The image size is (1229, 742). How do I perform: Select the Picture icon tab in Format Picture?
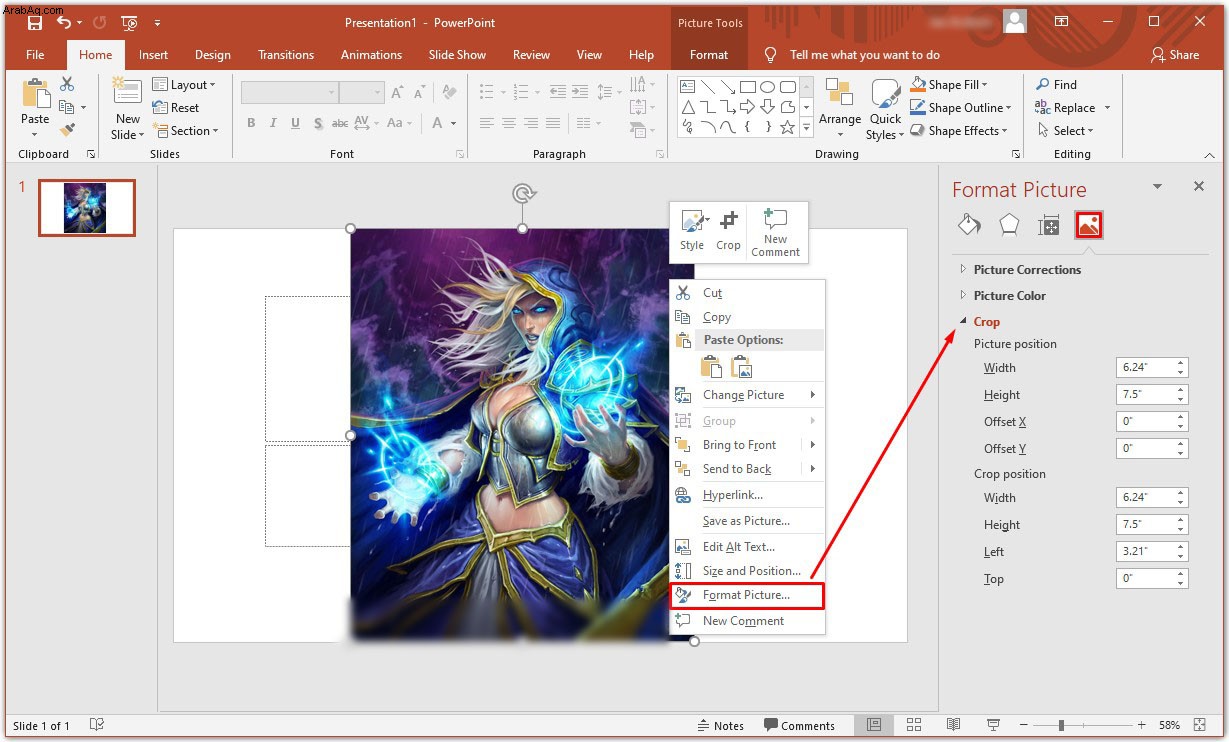tap(1089, 225)
